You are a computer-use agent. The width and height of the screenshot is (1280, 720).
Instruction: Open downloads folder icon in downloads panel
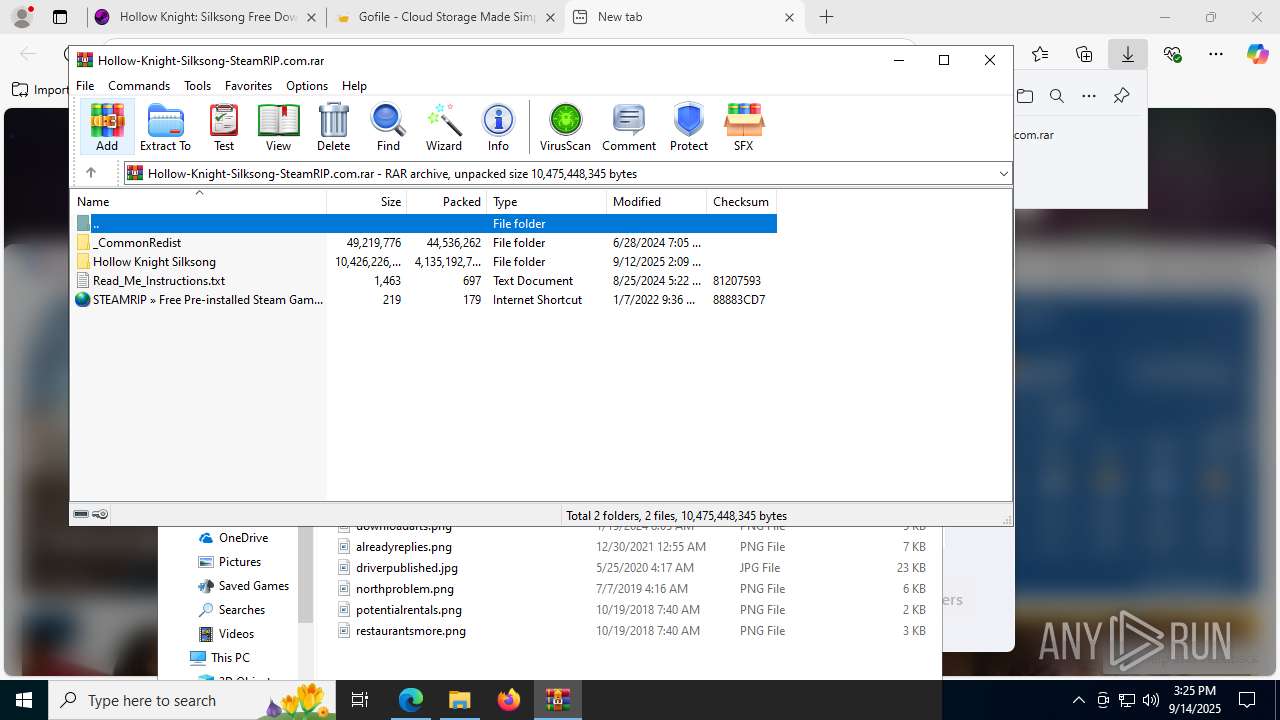(1025, 96)
